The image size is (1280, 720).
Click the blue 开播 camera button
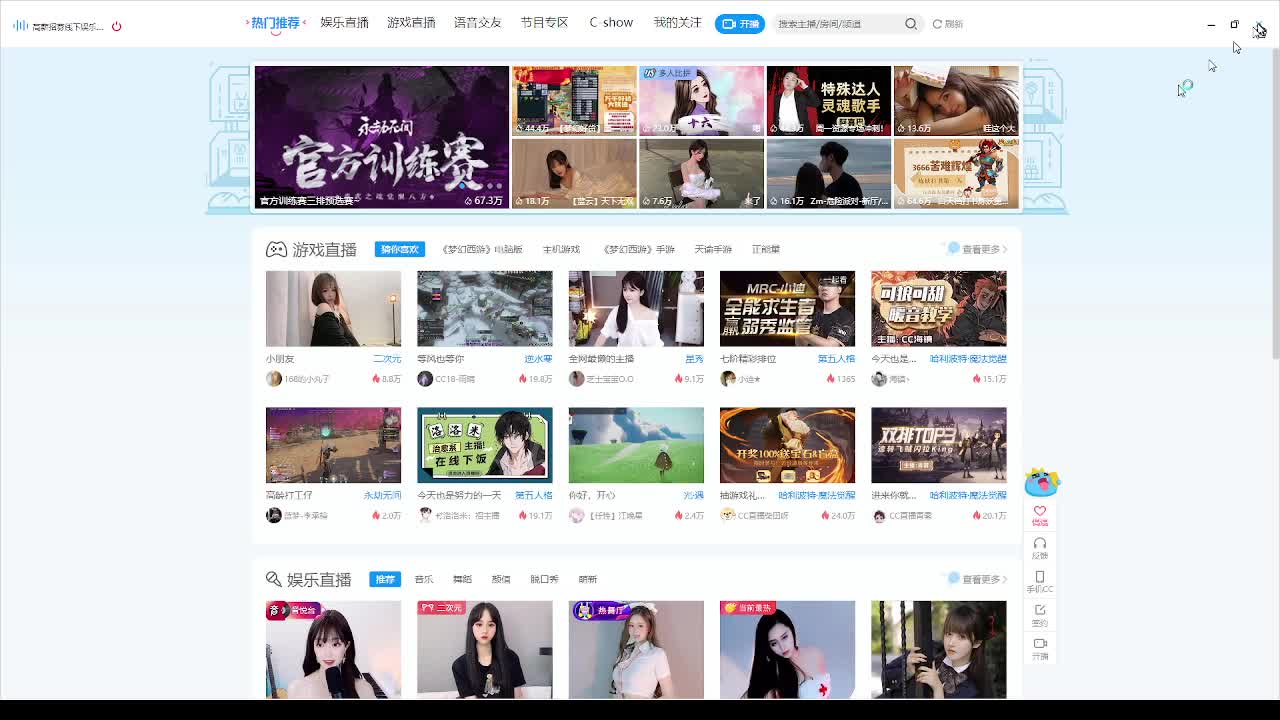pyautogui.click(x=740, y=24)
